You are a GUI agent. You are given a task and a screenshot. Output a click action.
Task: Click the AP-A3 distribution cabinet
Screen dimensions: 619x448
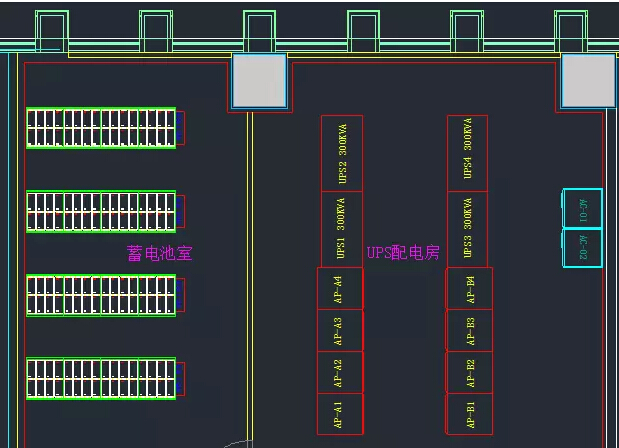pos(340,330)
